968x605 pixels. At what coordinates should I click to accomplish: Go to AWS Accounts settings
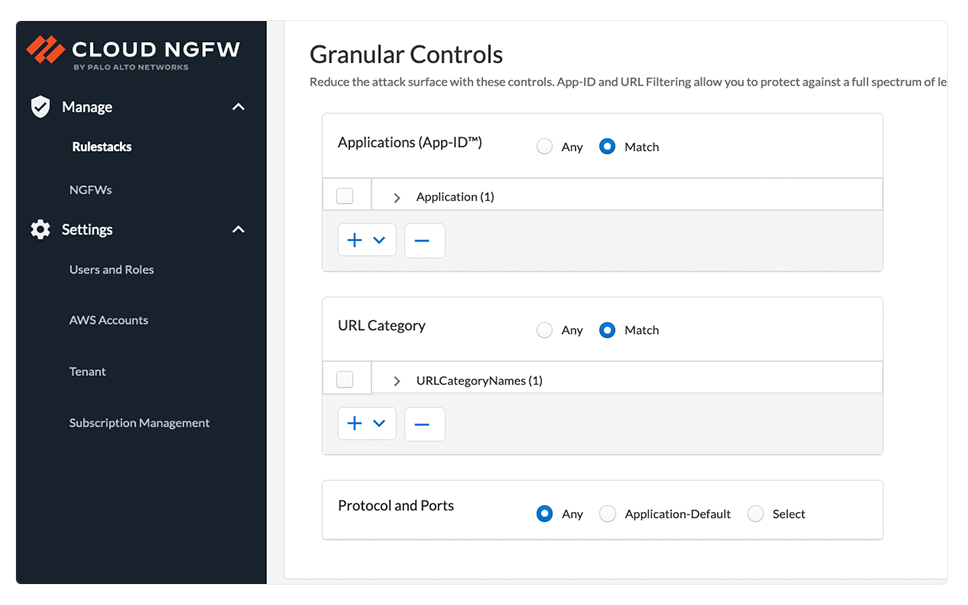(x=108, y=321)
